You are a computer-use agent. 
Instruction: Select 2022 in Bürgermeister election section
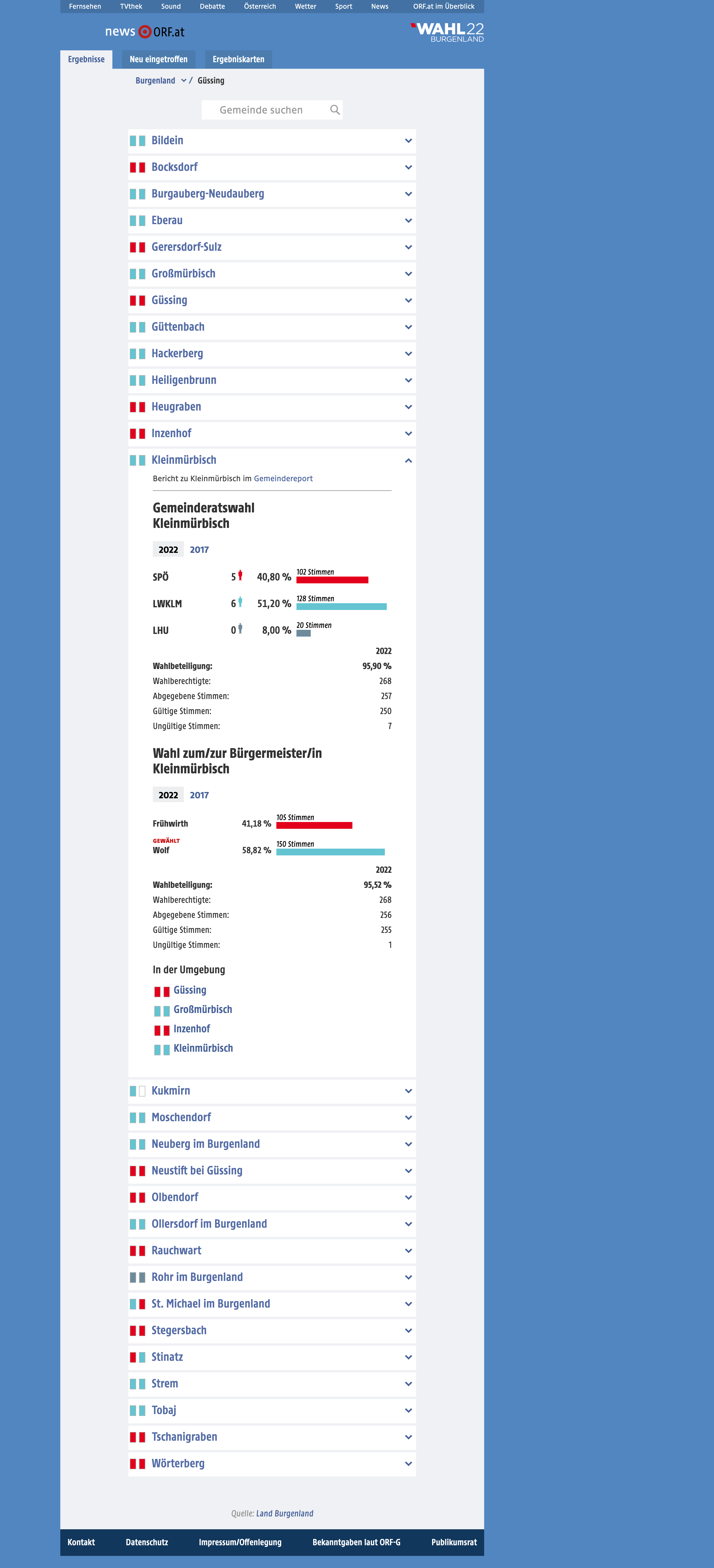[168, 795]
